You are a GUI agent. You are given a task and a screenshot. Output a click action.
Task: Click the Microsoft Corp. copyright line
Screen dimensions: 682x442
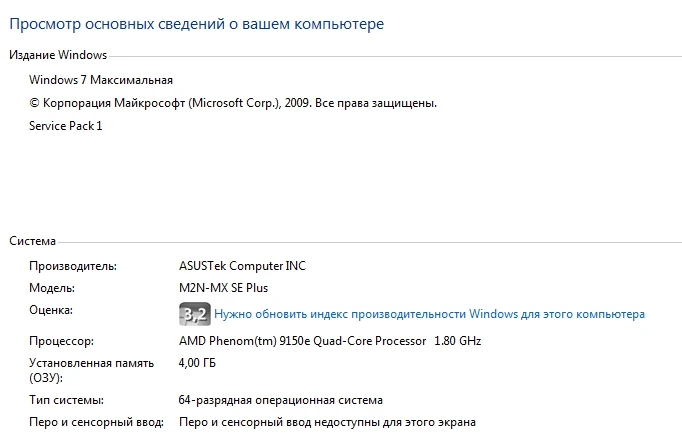tap(233, 103)
